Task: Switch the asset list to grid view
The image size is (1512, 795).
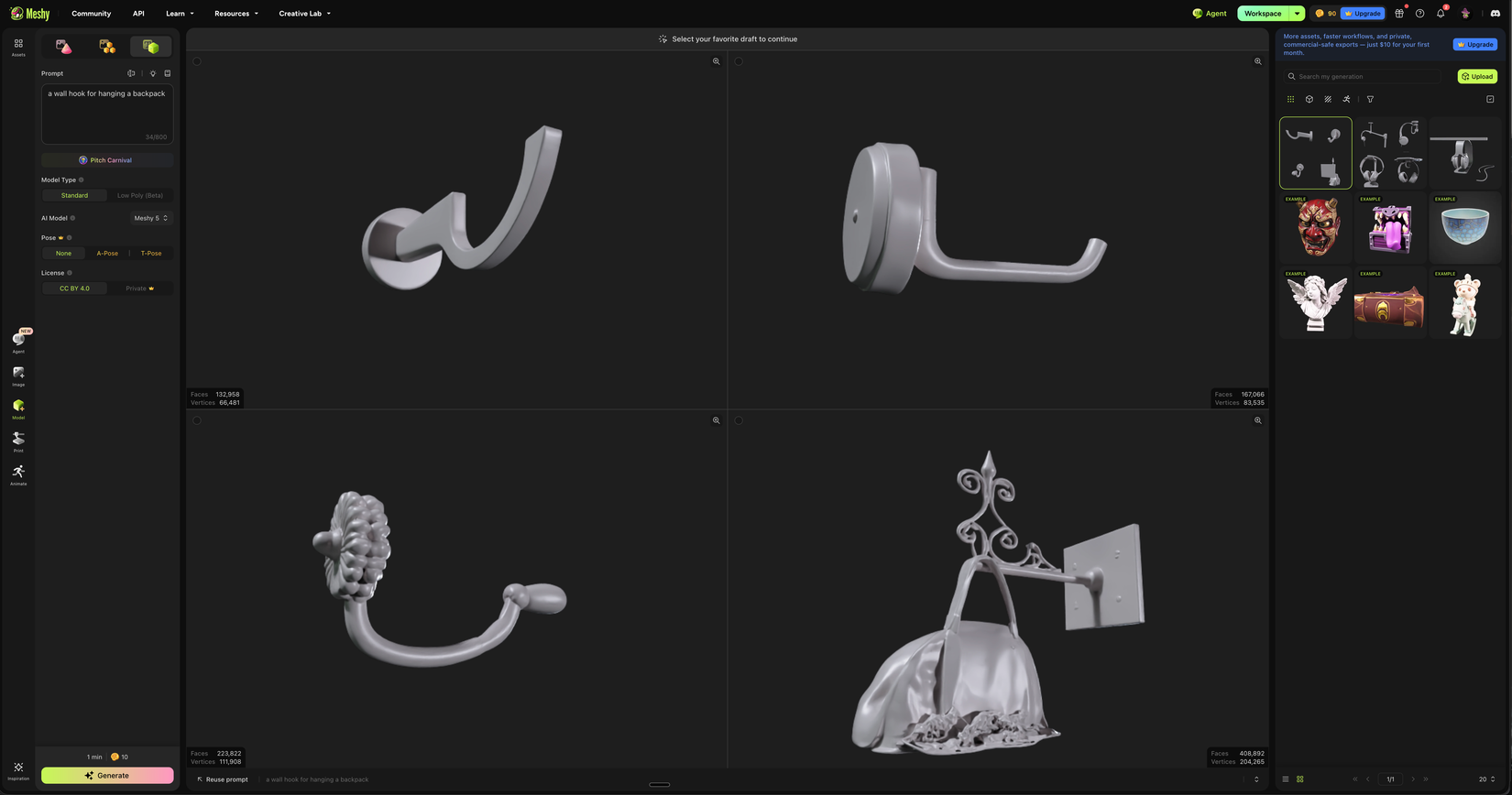Action: coord(1300,779)
